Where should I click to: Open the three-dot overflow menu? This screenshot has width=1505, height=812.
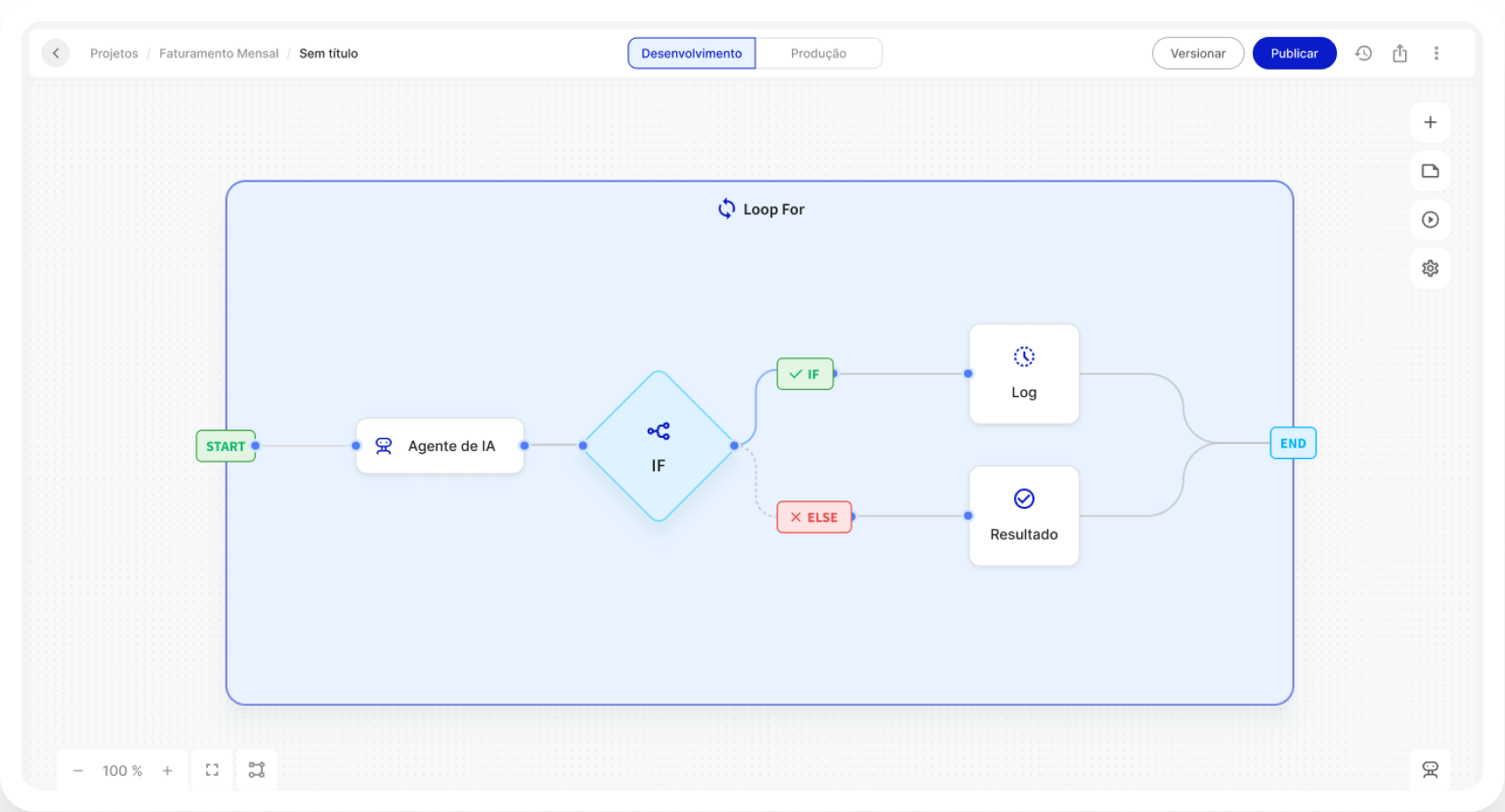[1437, 53]
